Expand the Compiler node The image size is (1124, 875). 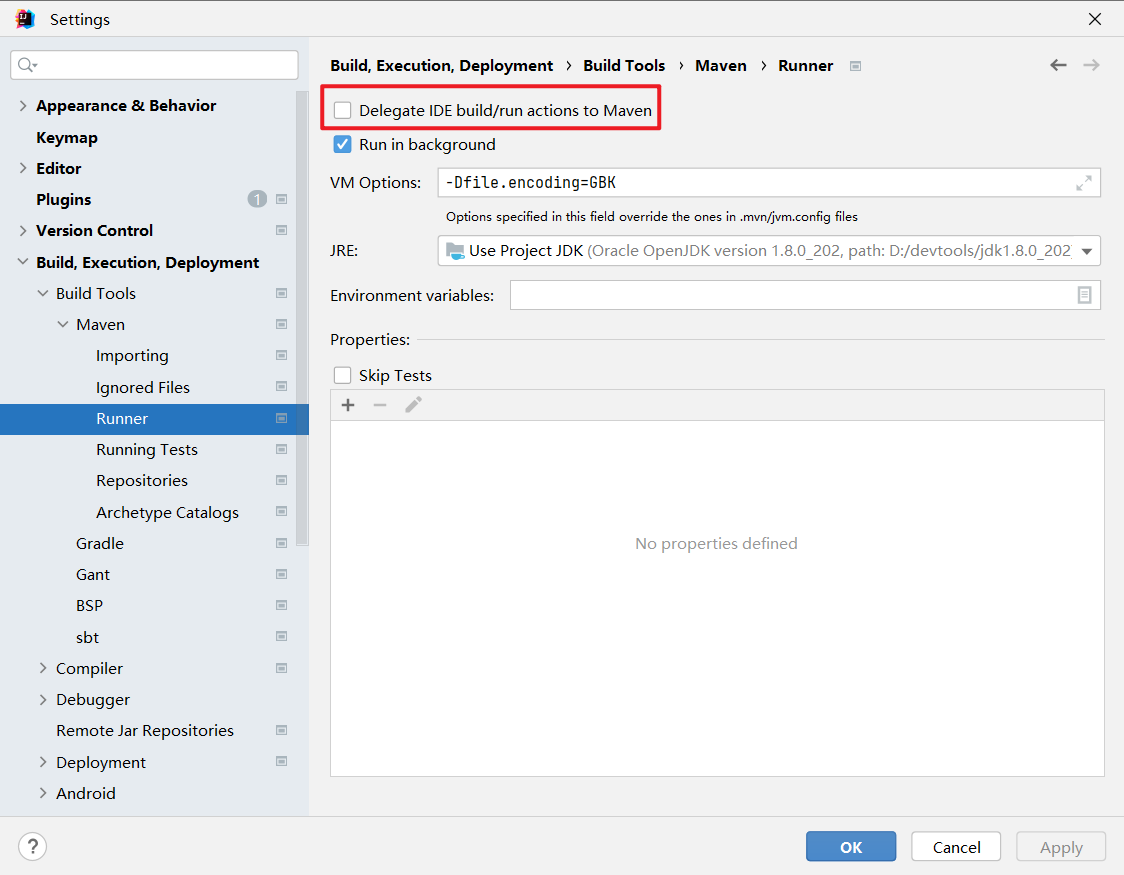coord(43,669)
